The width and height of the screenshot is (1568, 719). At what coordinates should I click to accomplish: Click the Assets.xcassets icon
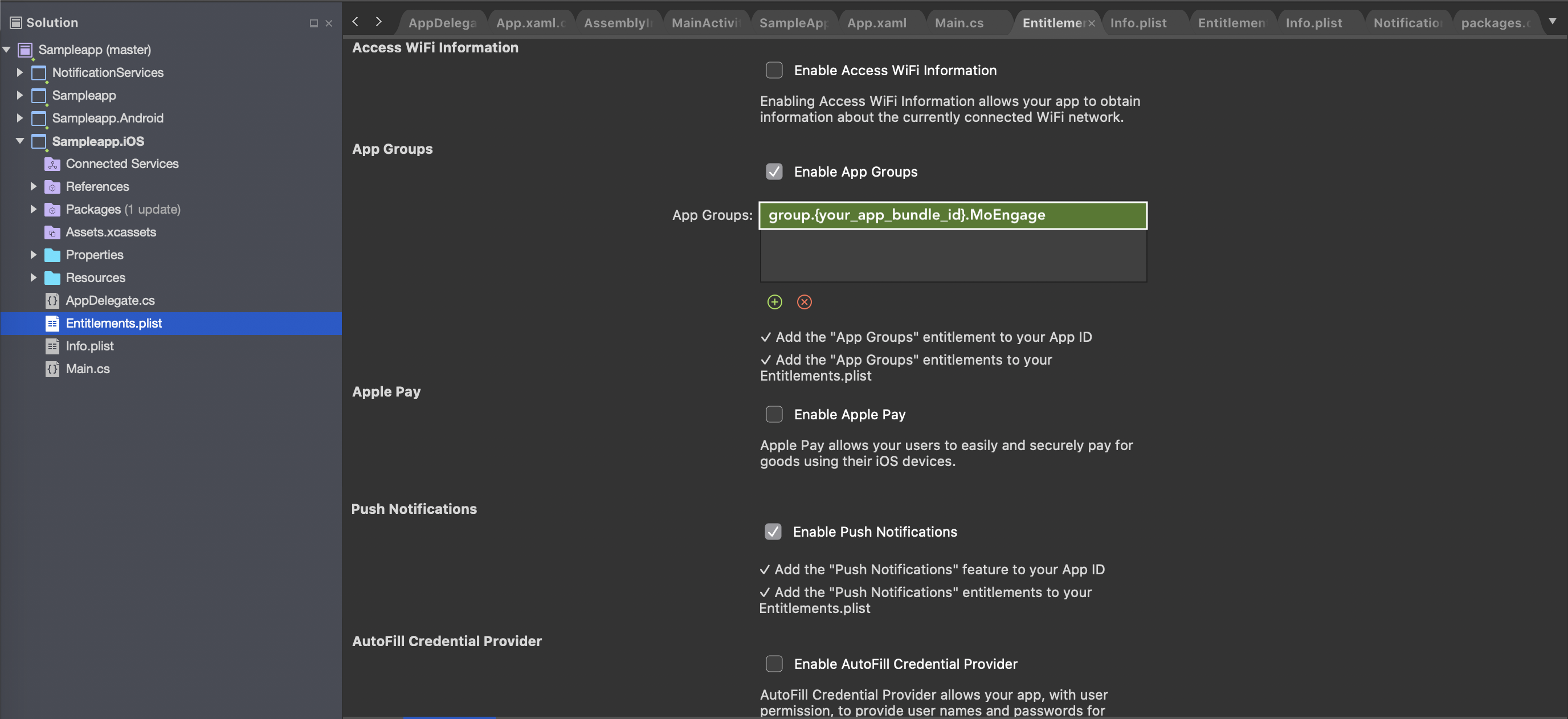coord(52,232)
